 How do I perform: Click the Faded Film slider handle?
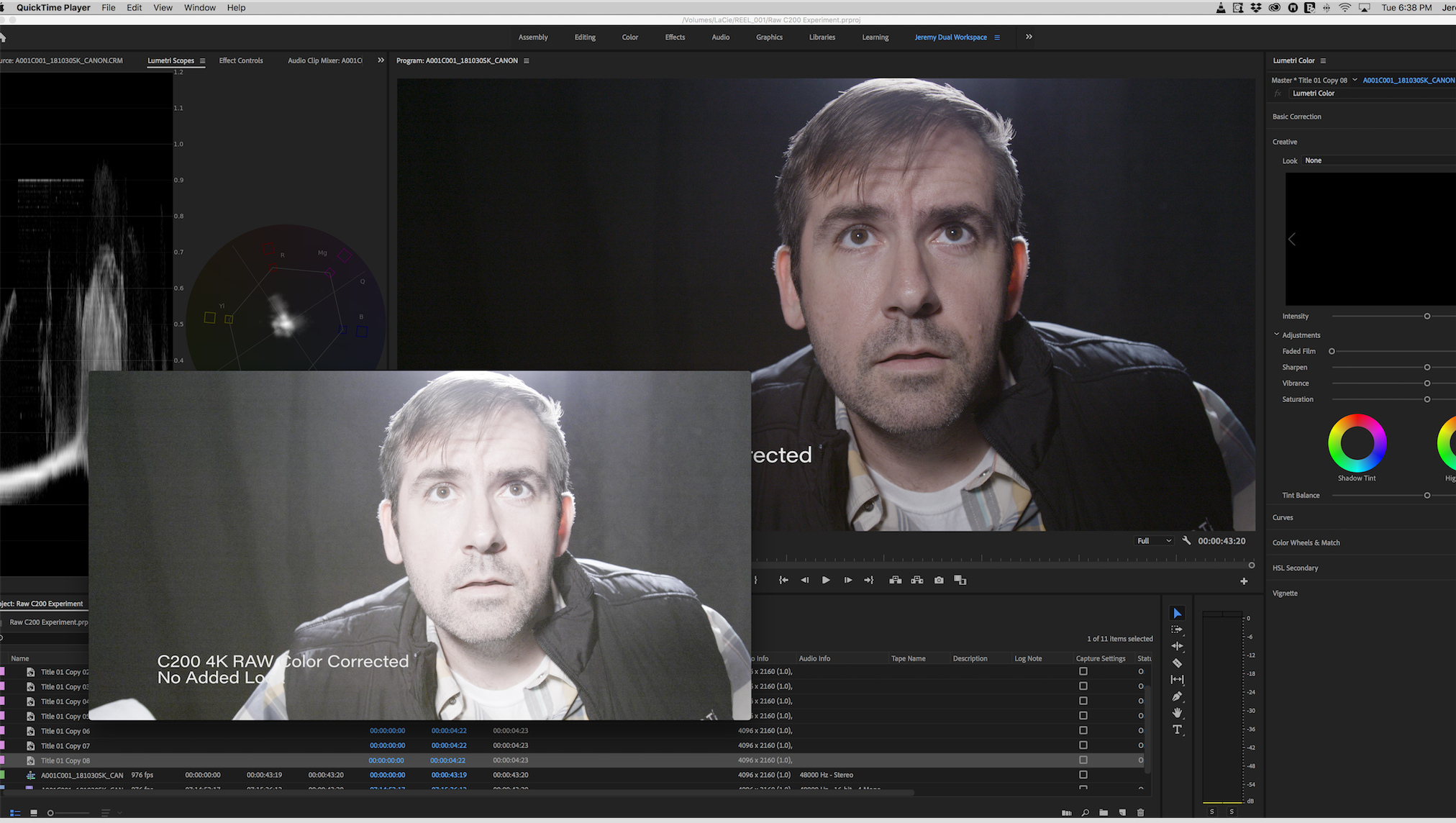coord(1332,351)
